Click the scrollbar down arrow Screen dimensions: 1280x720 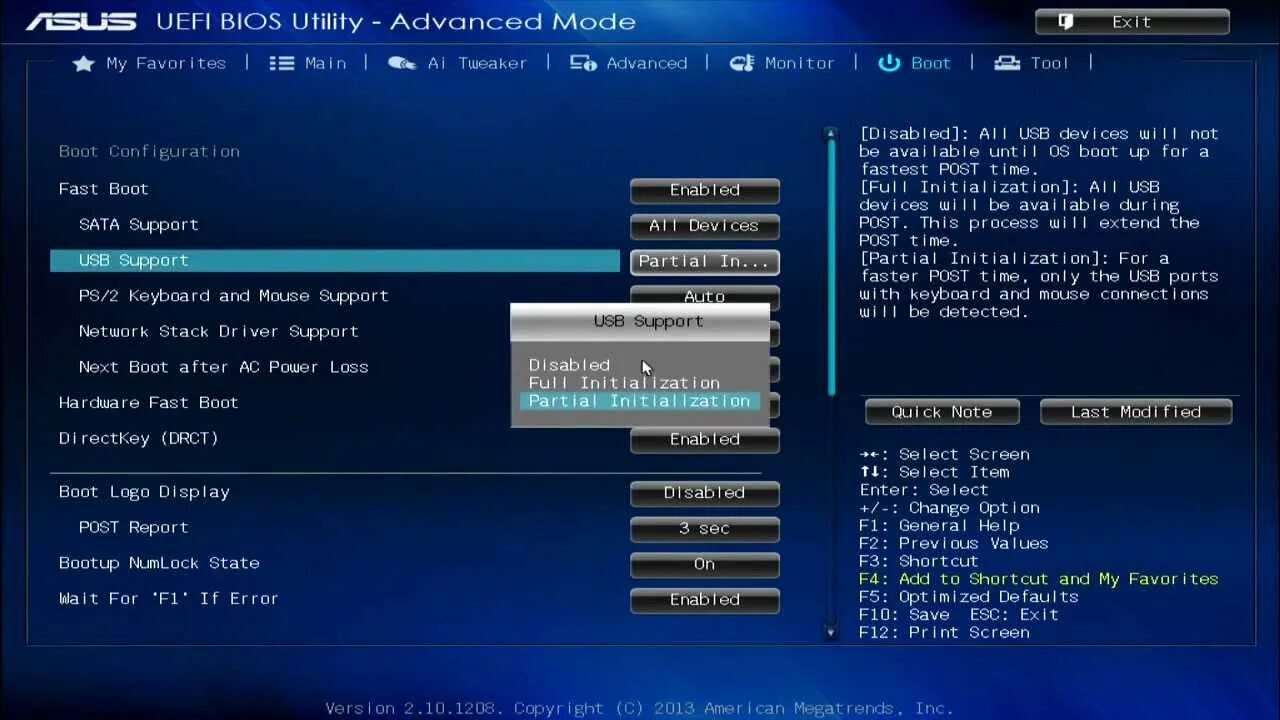[830, 632]
